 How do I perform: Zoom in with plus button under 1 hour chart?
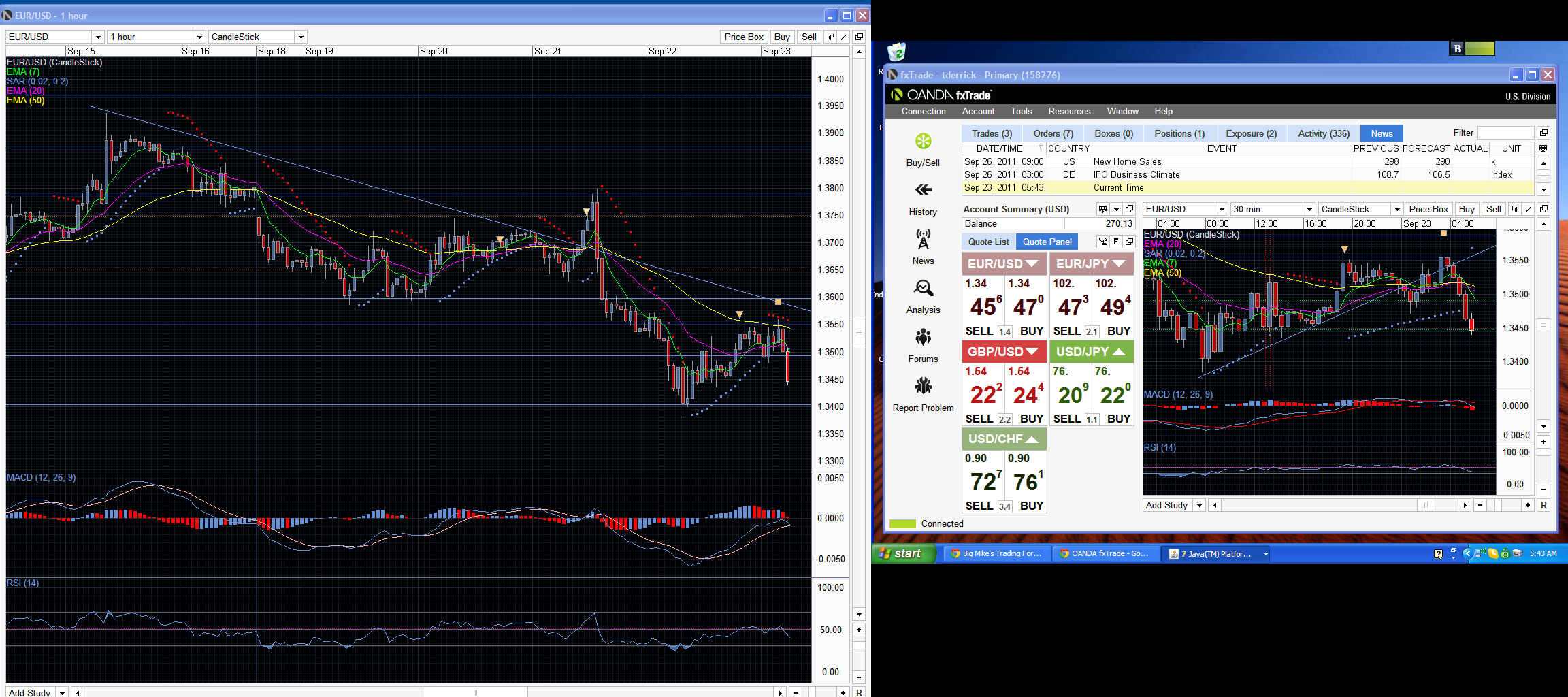pos(843,692)
